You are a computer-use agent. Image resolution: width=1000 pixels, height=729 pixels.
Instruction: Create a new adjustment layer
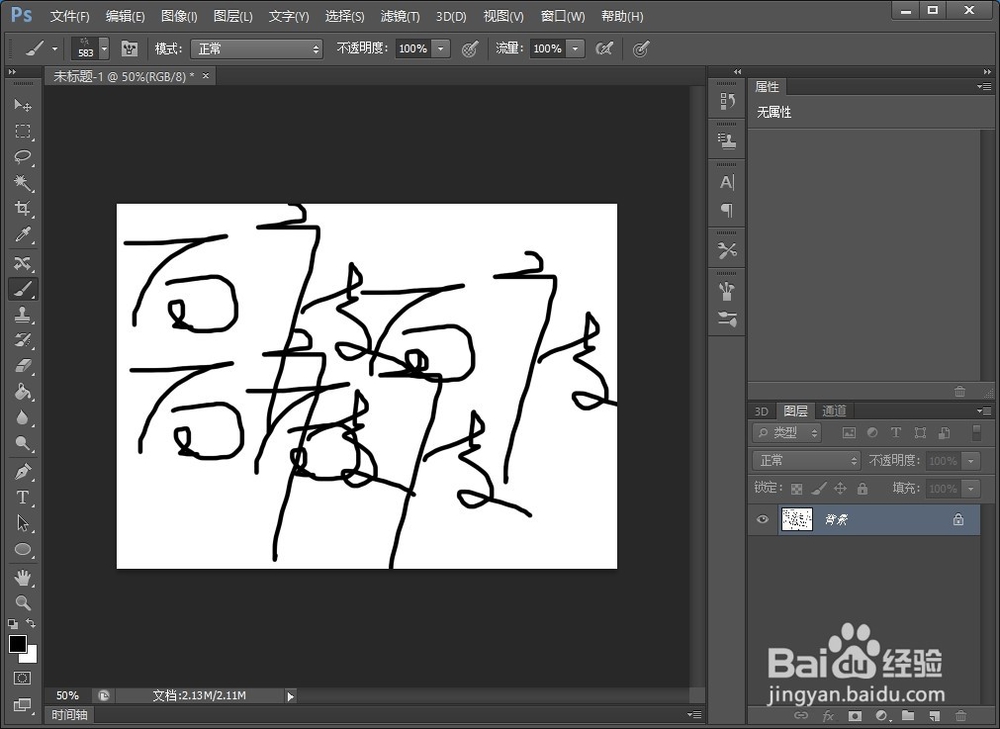(881, 716)
